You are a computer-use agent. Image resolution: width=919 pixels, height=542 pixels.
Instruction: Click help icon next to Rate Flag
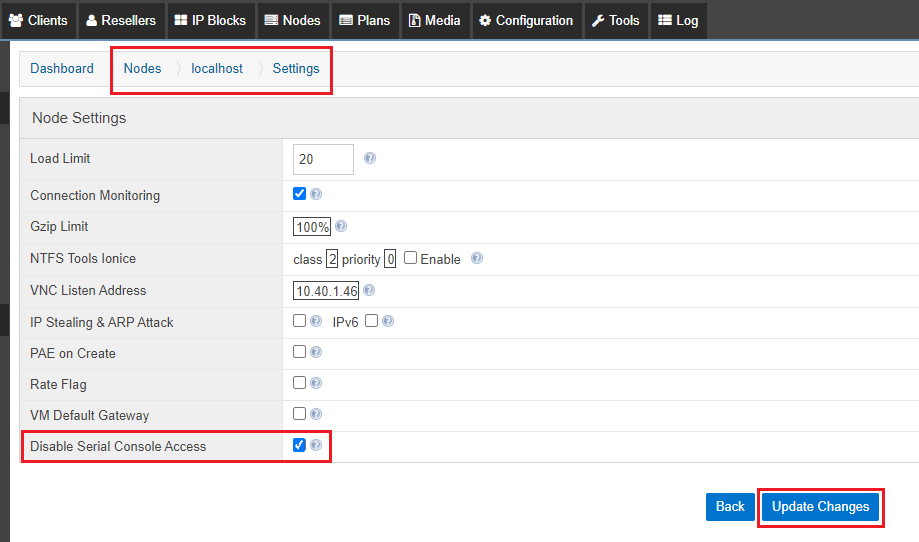316,383
